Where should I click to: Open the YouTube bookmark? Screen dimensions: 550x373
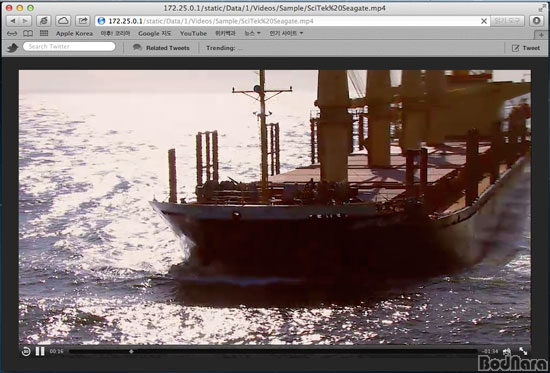pyautogui.click(x=193, y=33)
